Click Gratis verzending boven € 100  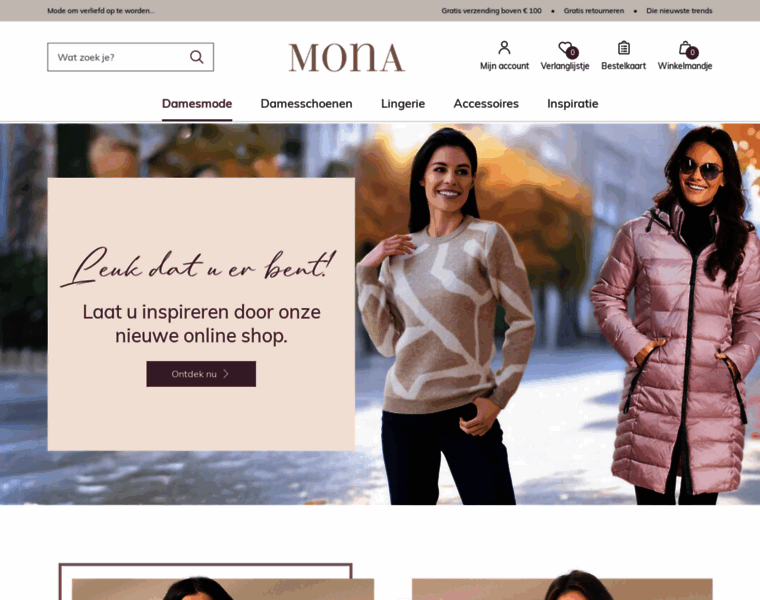pyautogui.click(x=491, y=11)
